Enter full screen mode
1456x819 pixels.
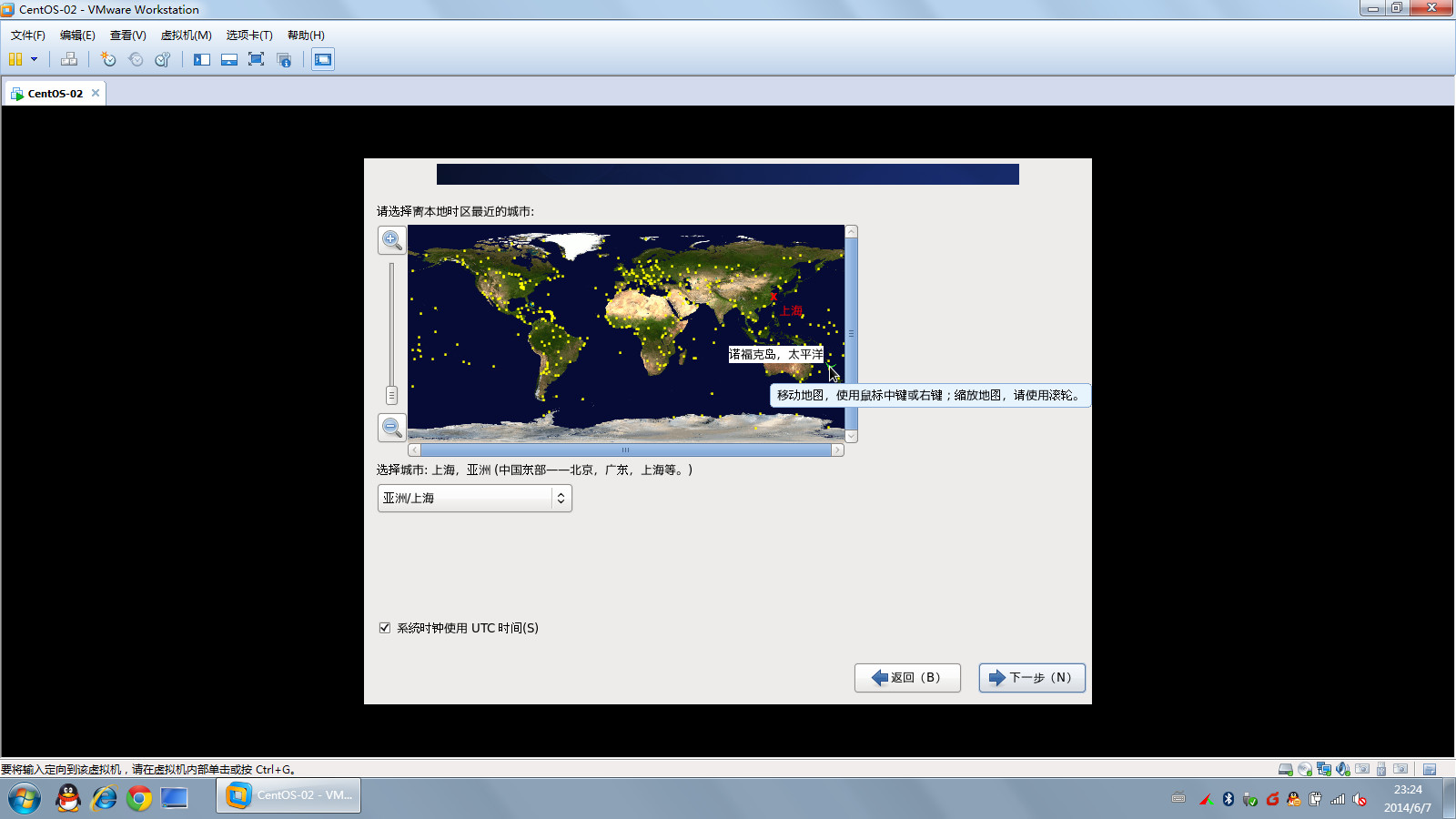point(257,59)
